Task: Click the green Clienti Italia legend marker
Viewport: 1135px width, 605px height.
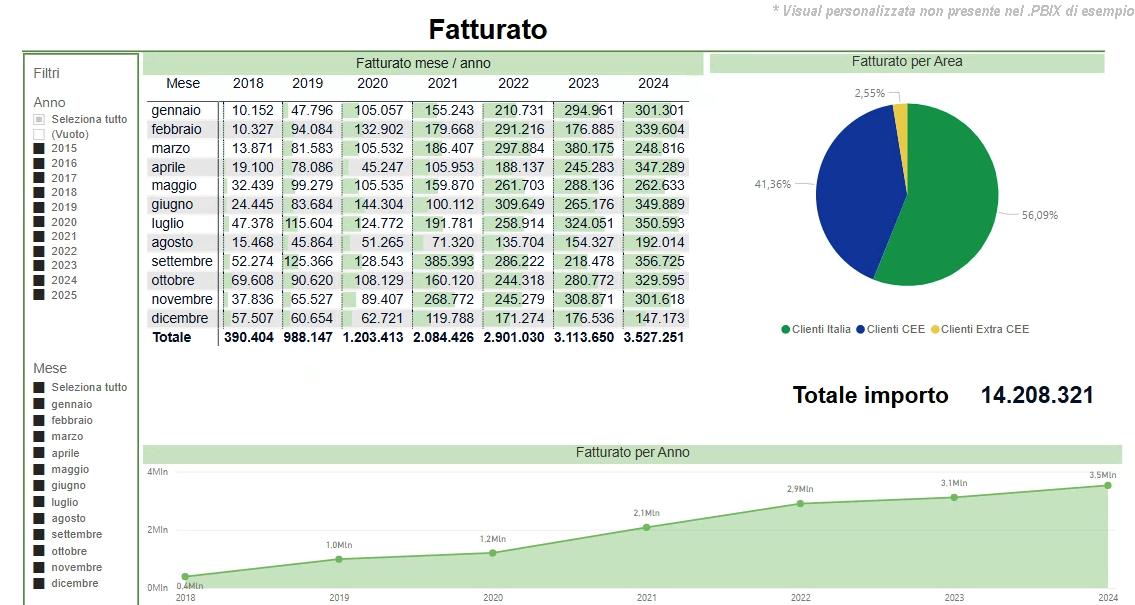Action: pos(786,329)
